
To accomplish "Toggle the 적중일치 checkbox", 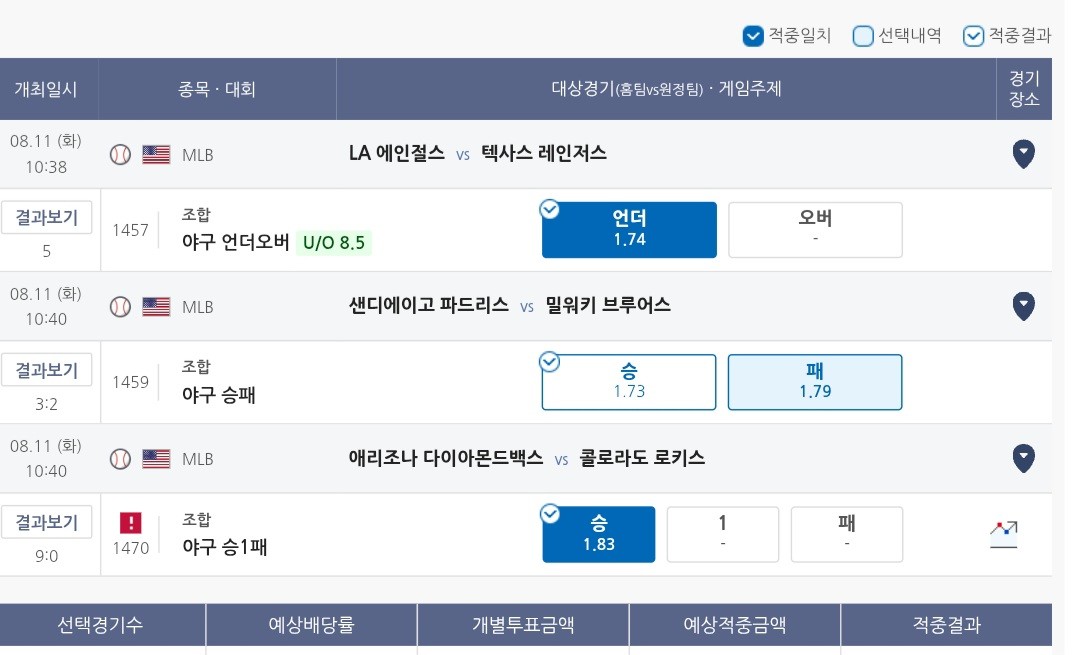I will [753, 36].
